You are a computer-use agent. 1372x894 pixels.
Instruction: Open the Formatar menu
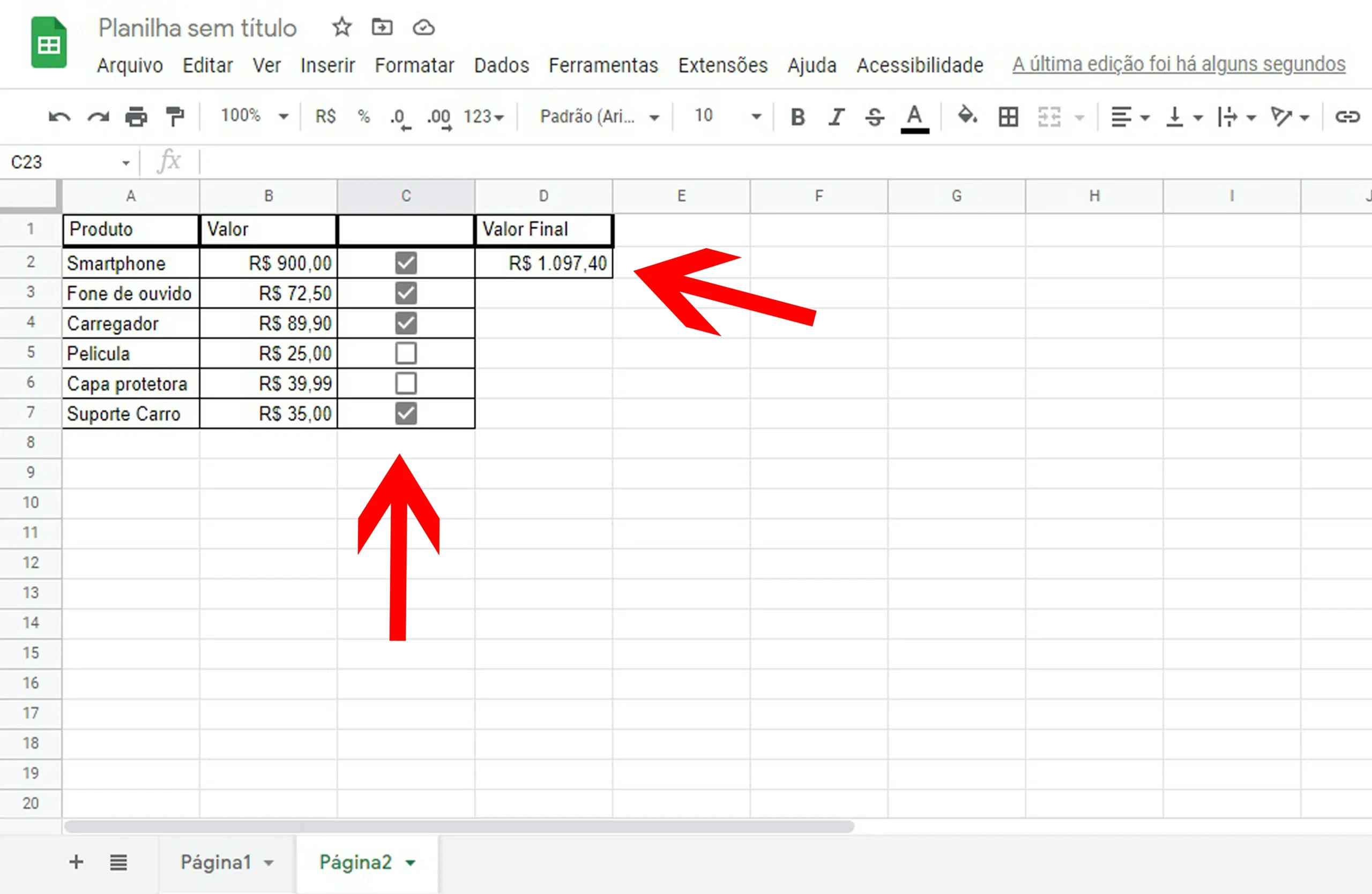[414, 65]
